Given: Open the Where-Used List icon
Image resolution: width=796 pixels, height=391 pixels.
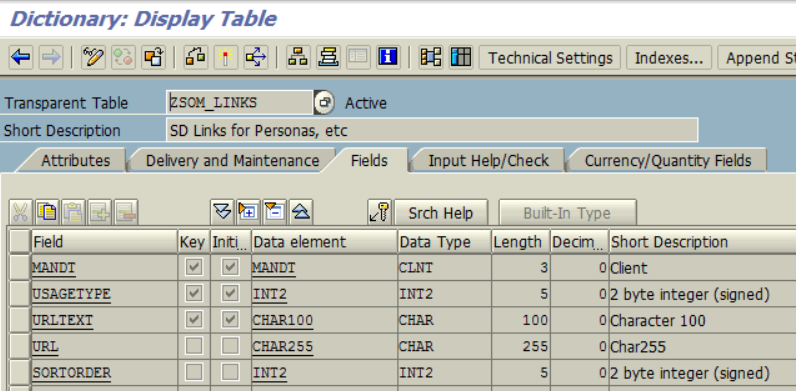Looking at the screenshot, I should tap(255, 57).
